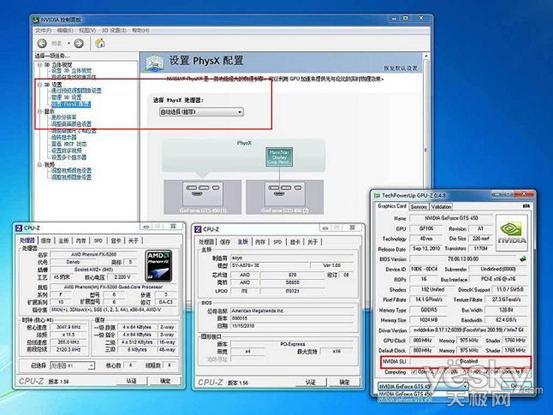Open 主板 tab in CPU-Z processor window
553x415 pixels.
63,240
